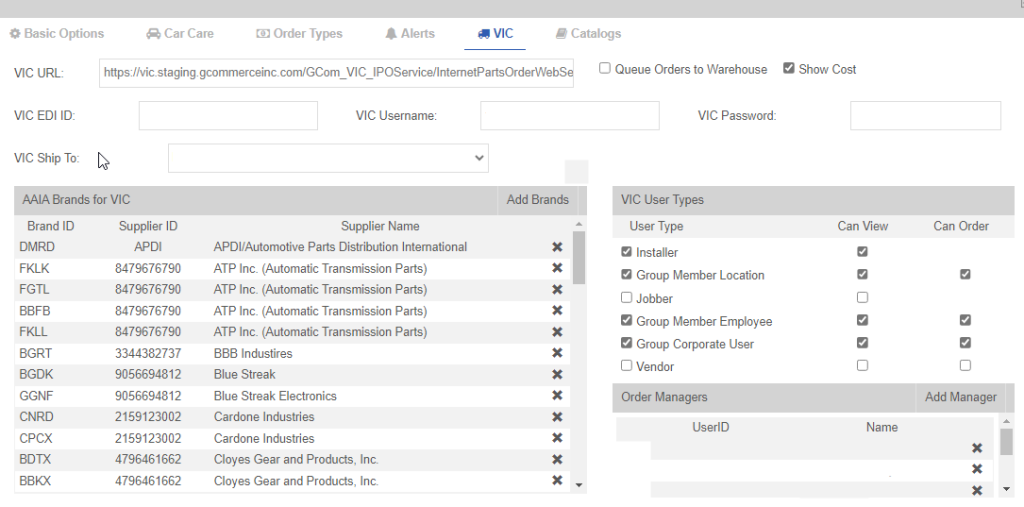Click the Add Brands button
This screenshot has width=1024, height=507.
click(x=537, y=200)
